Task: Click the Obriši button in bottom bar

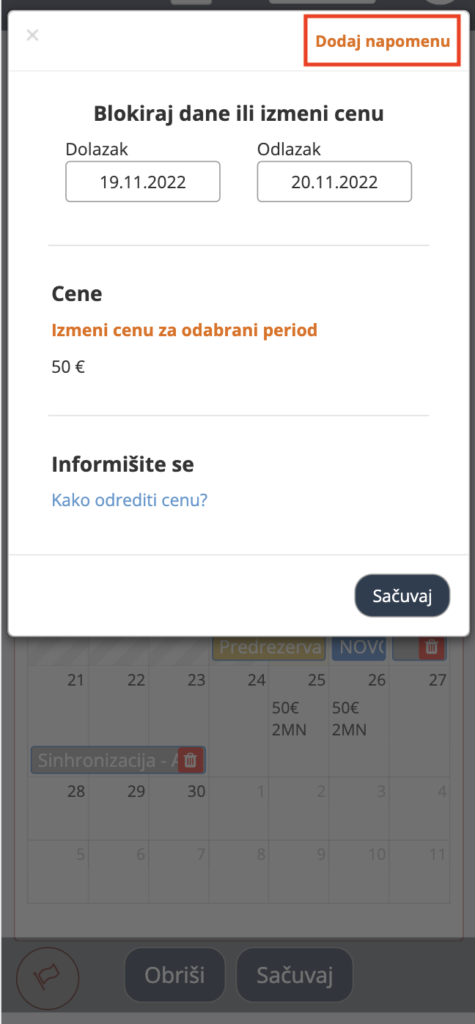Action: point(174,976)
